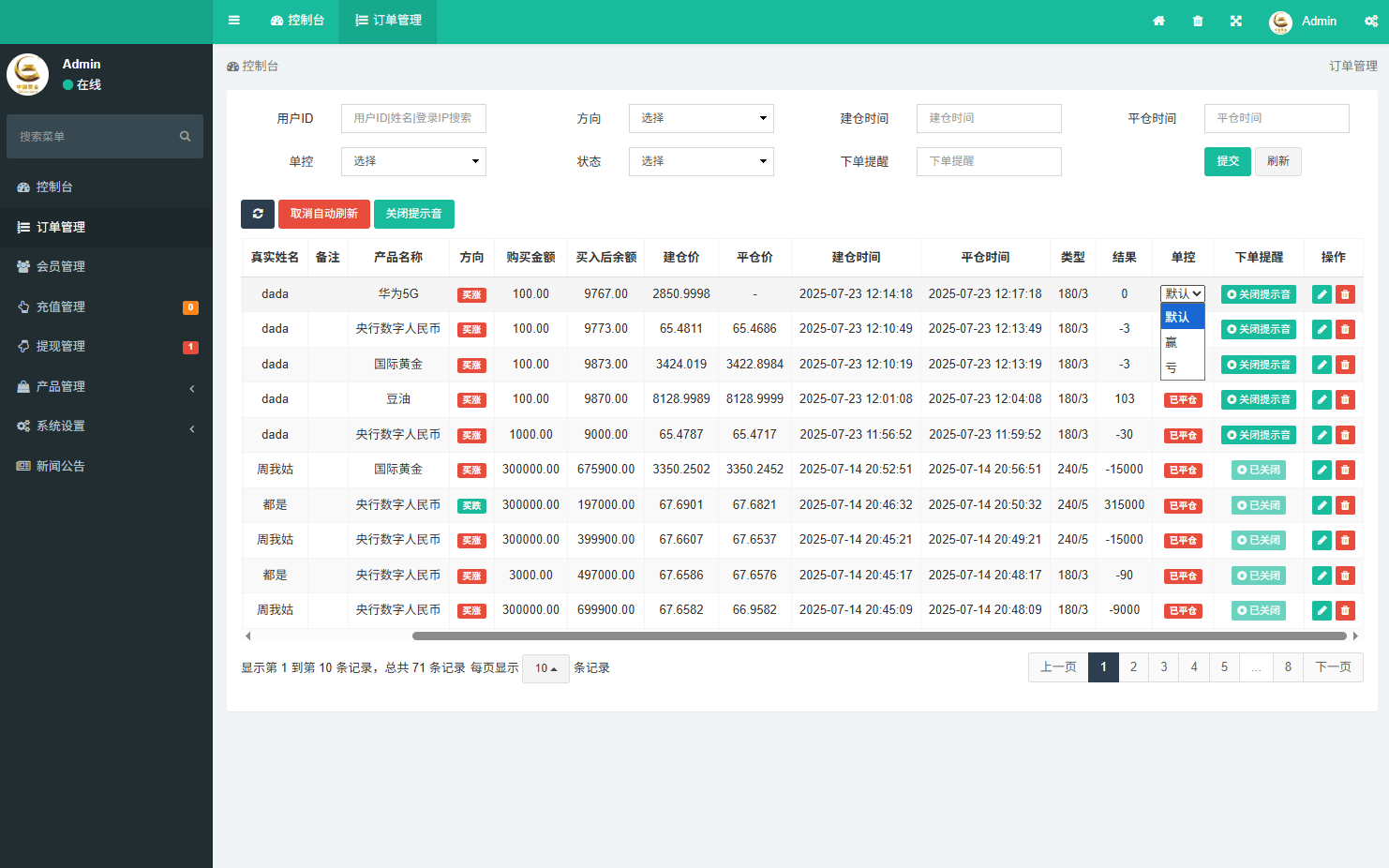Open the home icon in the top navbar
Viewport: 1389px width, 868px height.
tap(1159, 21)
